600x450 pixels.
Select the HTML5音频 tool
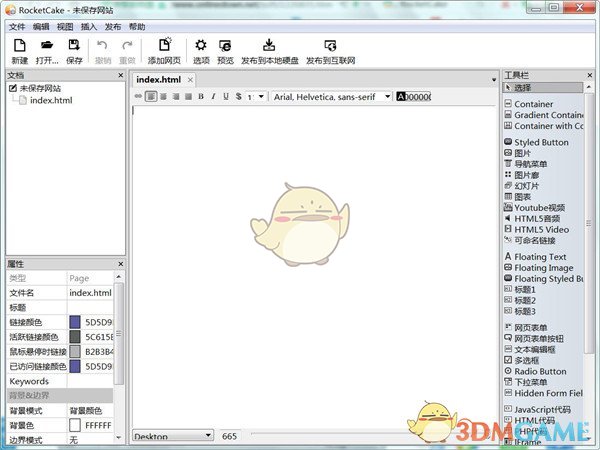pyautogui.click(x=532, y=218)
